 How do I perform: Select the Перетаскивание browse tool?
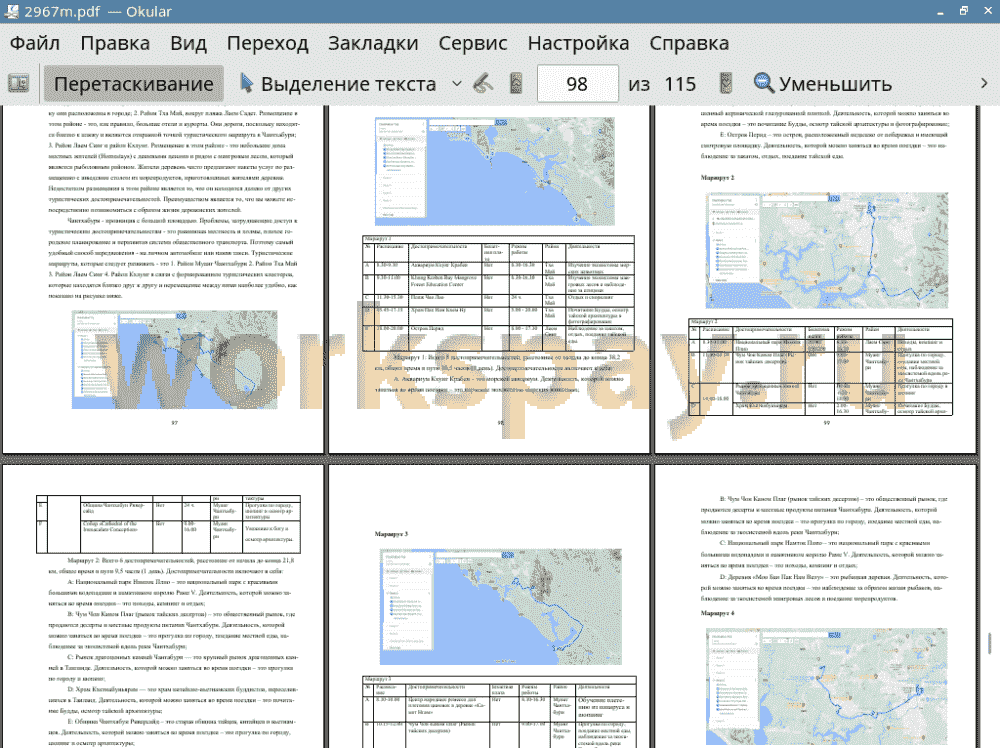coord(133,84)
